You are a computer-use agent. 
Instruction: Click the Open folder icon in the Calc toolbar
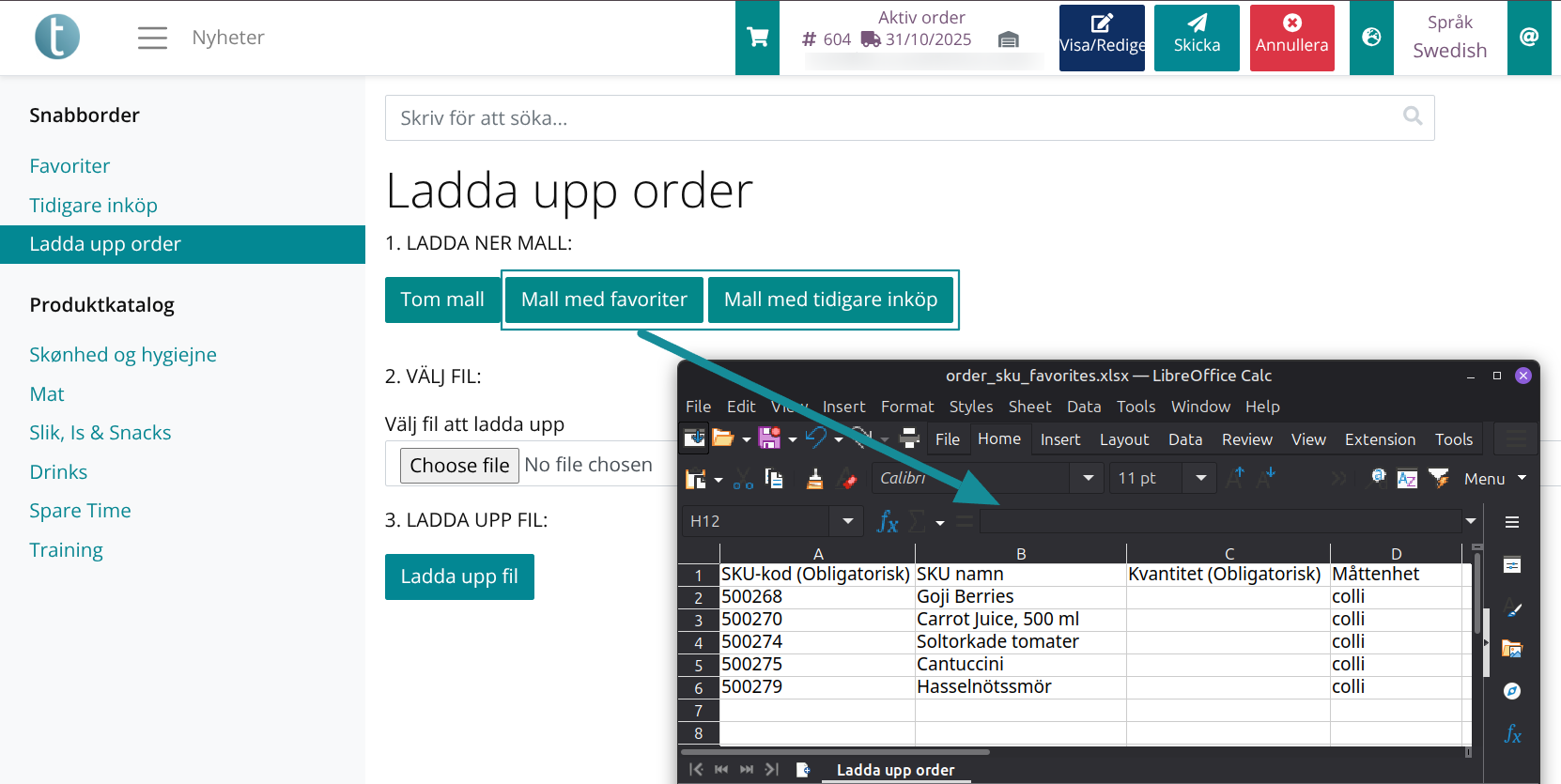722,438
